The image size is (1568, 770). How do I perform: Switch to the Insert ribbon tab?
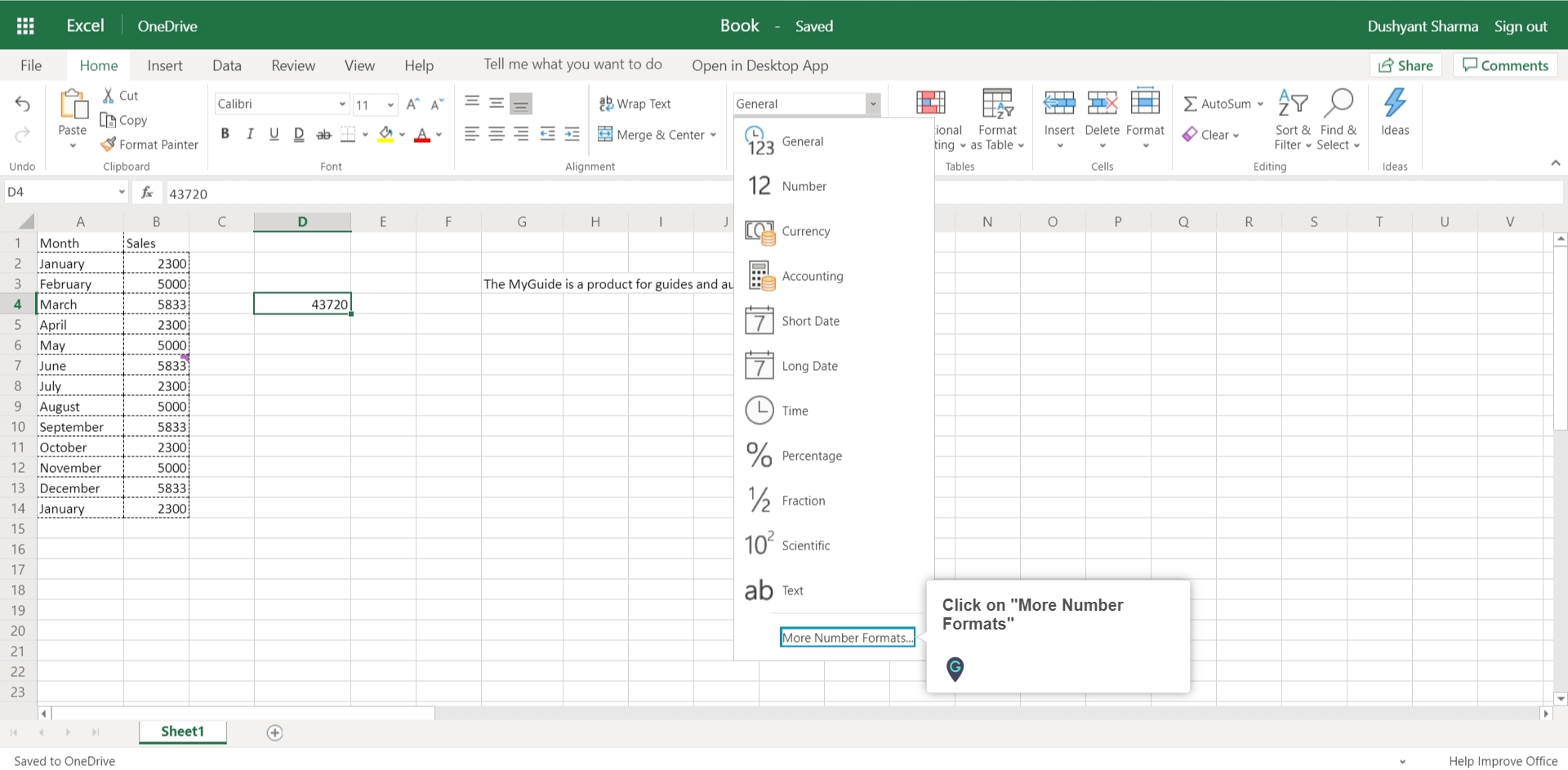click(165, 65)
